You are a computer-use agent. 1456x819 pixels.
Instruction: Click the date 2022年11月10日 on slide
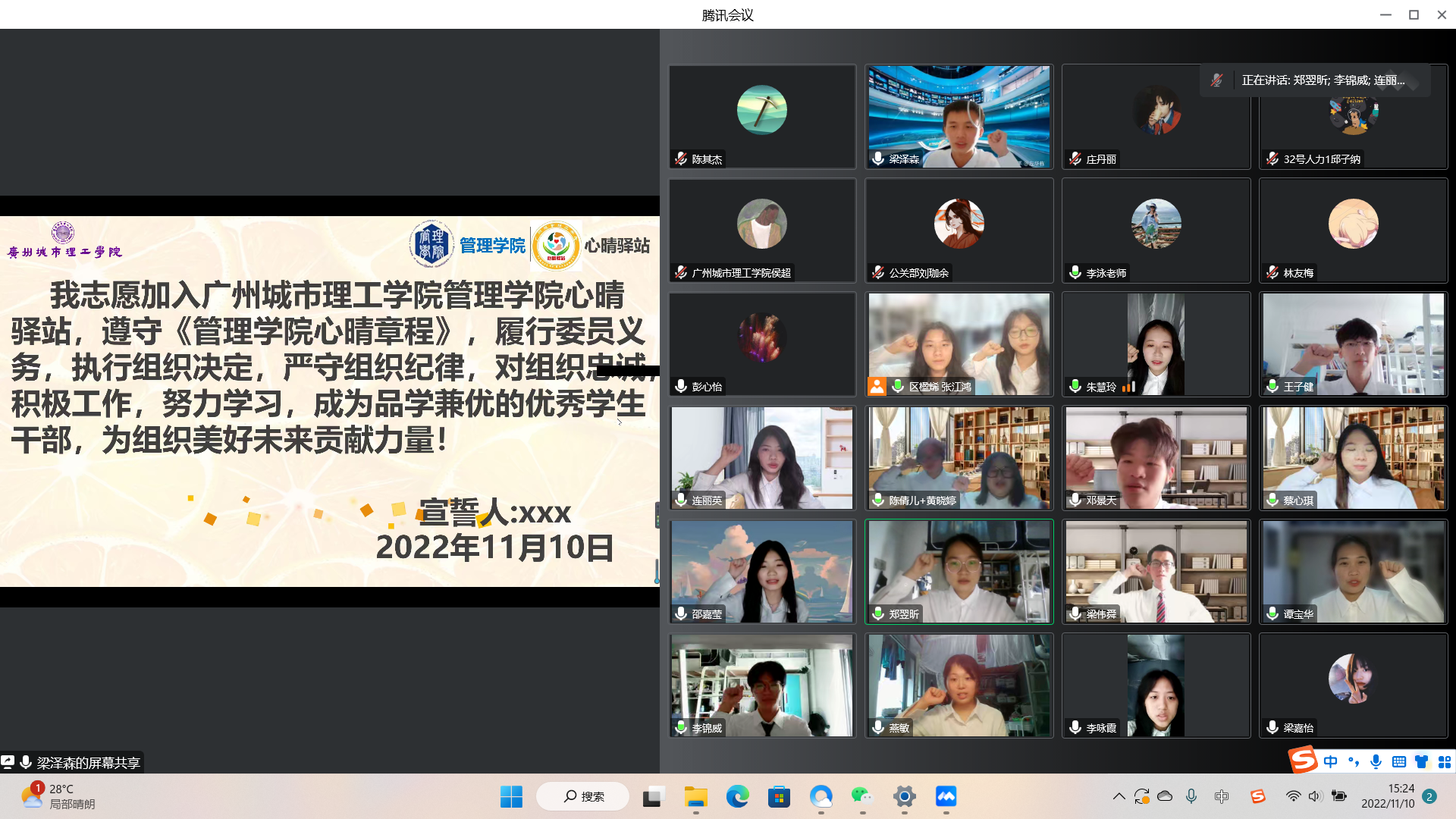pyautogui.click(x=494, y=548)
